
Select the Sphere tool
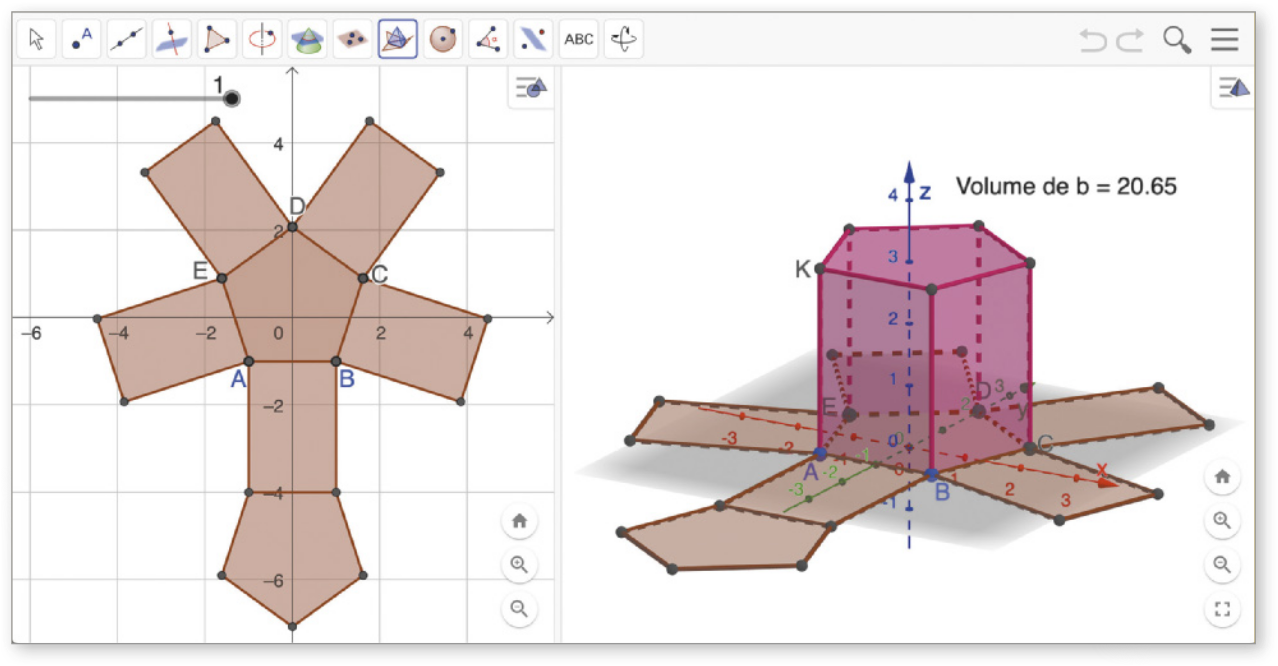(443, 39)
